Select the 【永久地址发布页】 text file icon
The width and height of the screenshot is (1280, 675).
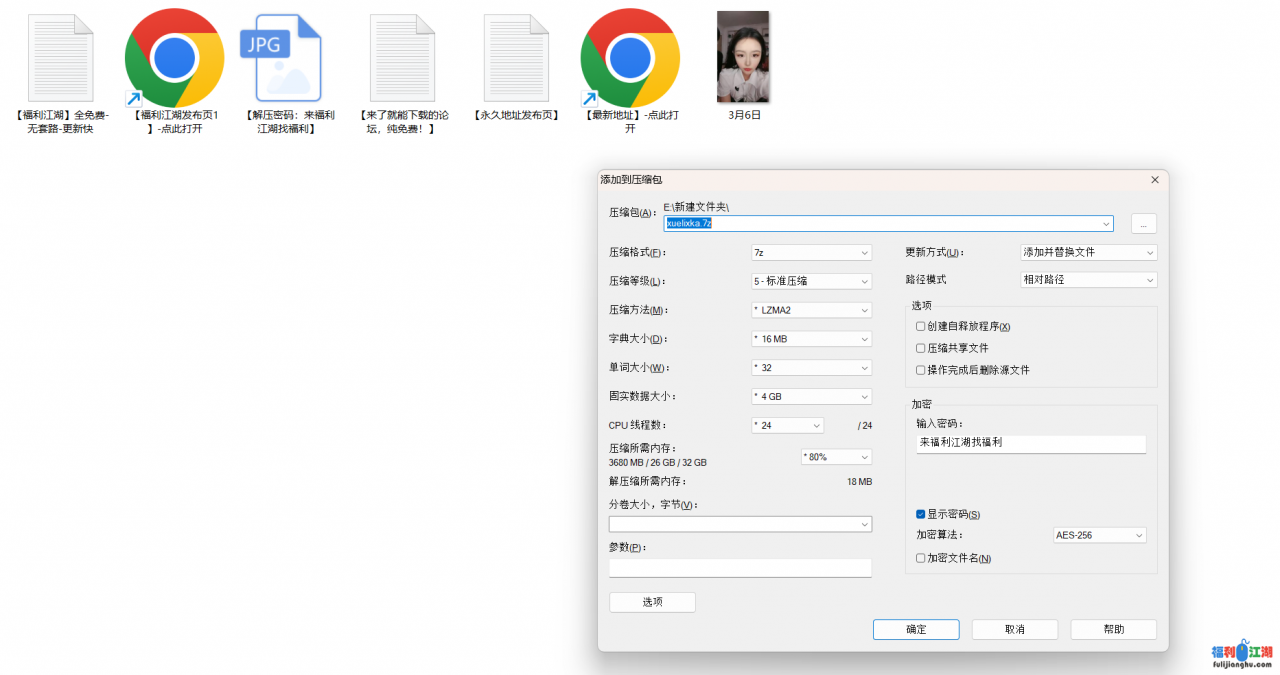516,58
